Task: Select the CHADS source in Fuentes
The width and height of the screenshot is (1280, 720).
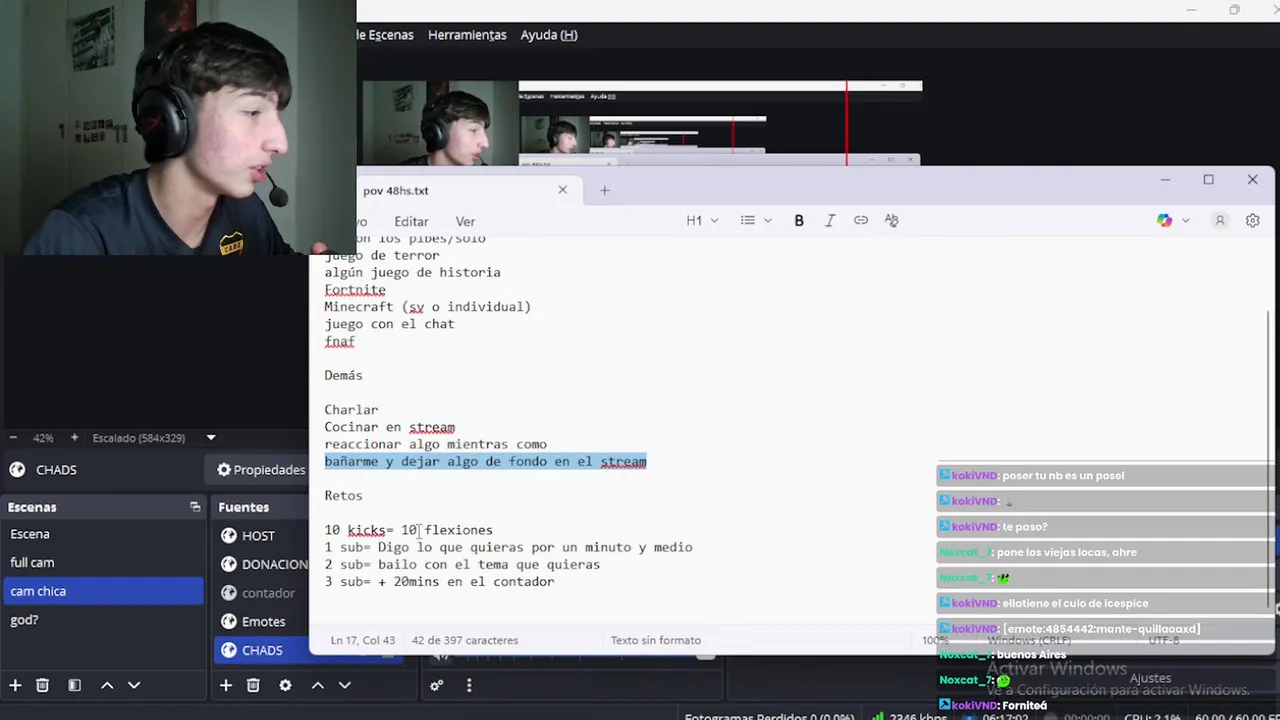Action: (262, 650)
